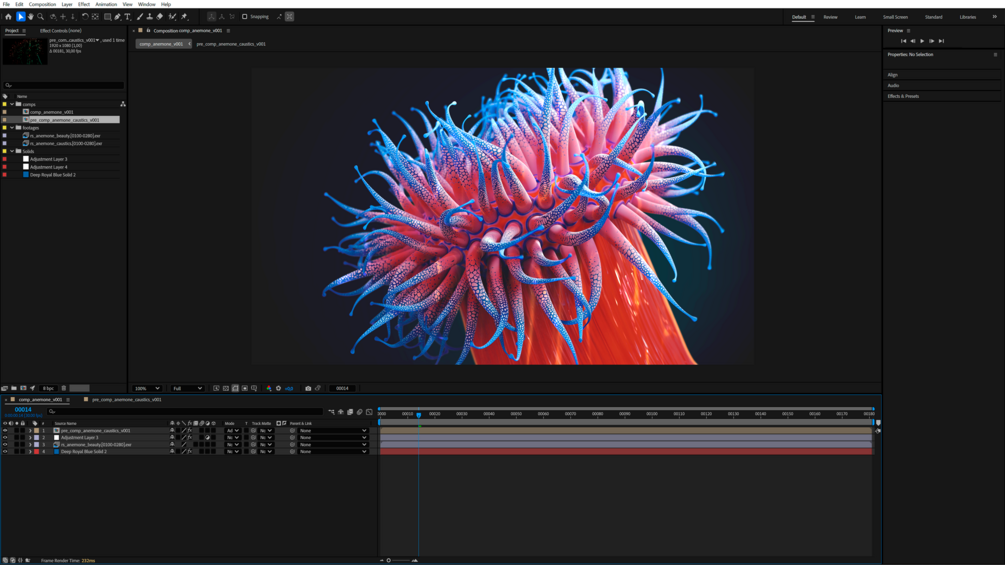This screenshot has width=1005, height=565.
Task: Switch to Review workspace
Action: tap(830, 17)
